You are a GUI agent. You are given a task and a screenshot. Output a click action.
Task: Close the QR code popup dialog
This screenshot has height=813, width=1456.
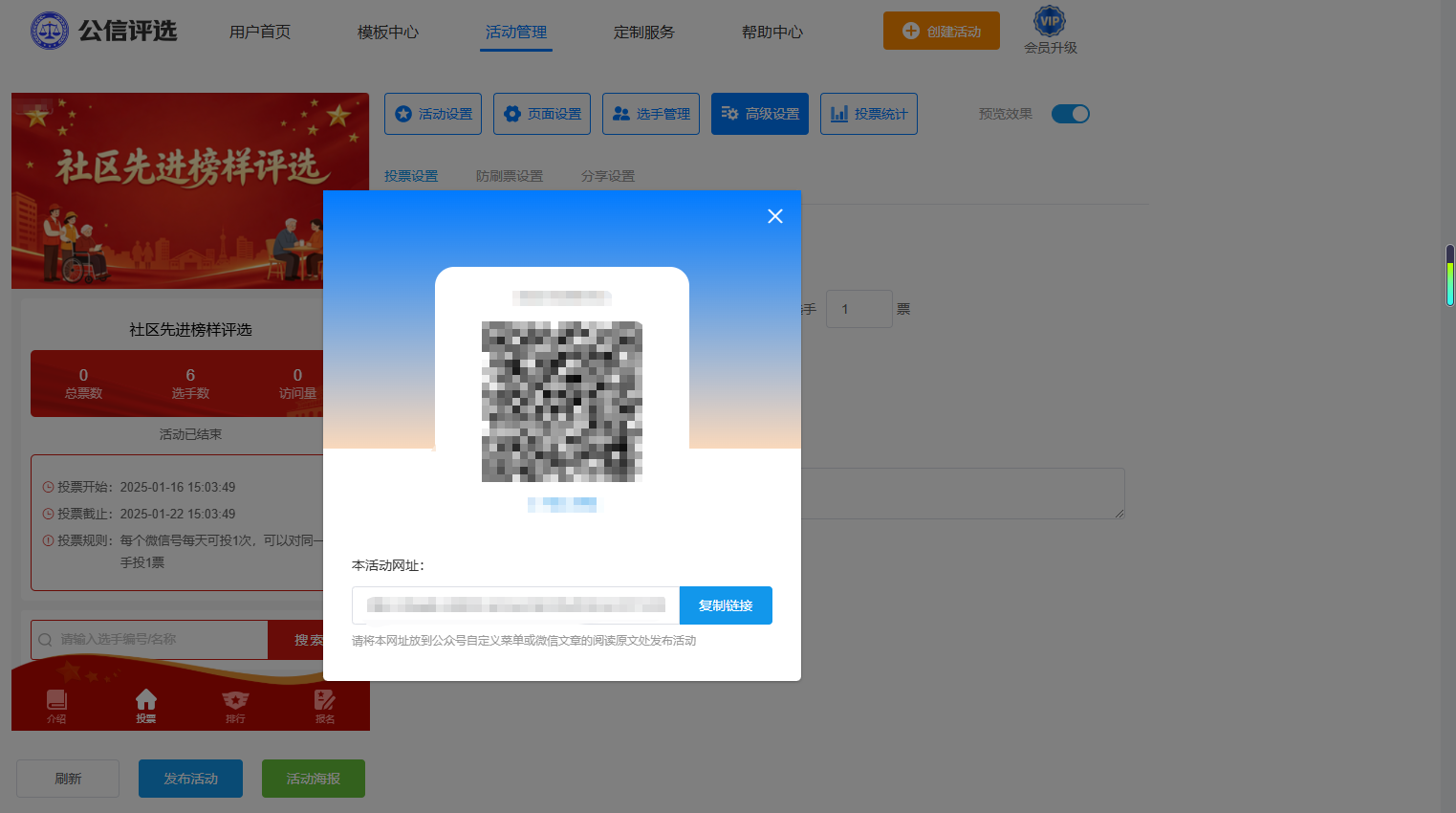(775, 216)
